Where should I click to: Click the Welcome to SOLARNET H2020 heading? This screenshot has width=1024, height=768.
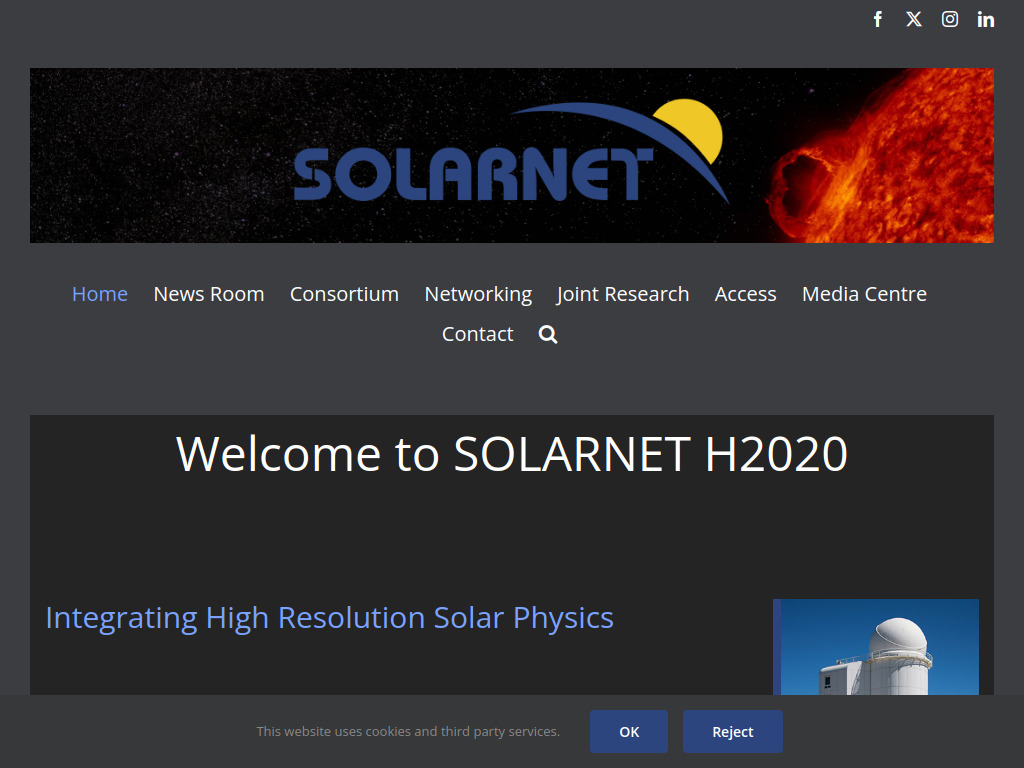point(512,455)
